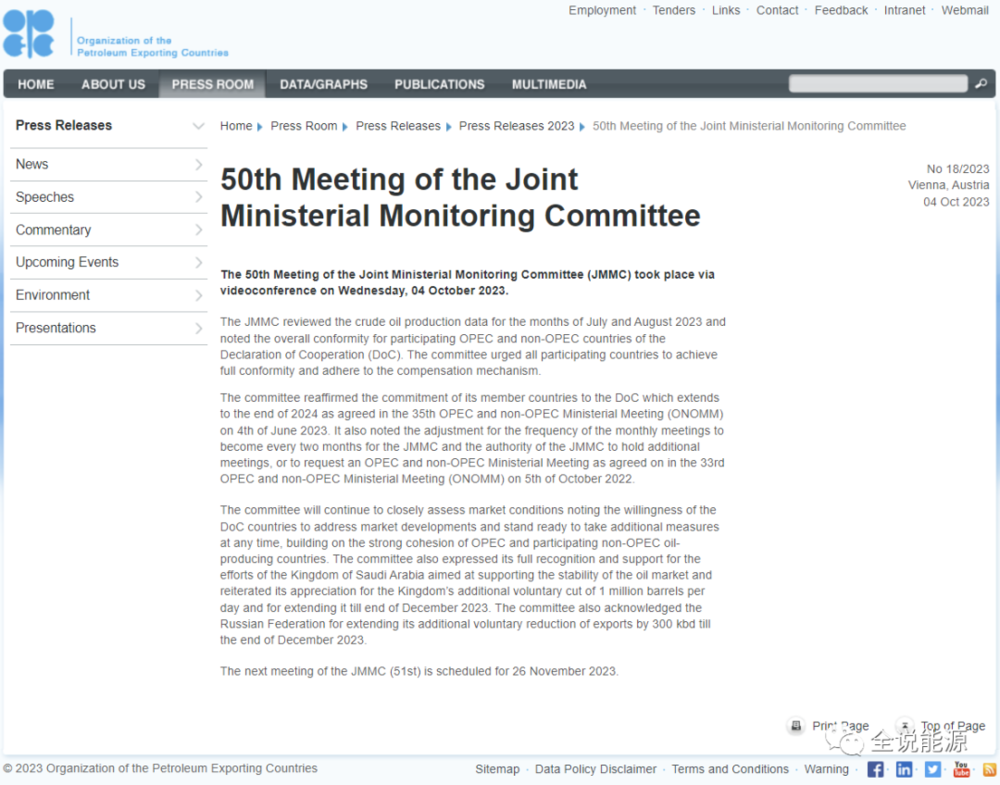Expand the Upcoming Events sidebar item
The height and width of the screenshot is (785, 1000).
click(x=198, y=263)
